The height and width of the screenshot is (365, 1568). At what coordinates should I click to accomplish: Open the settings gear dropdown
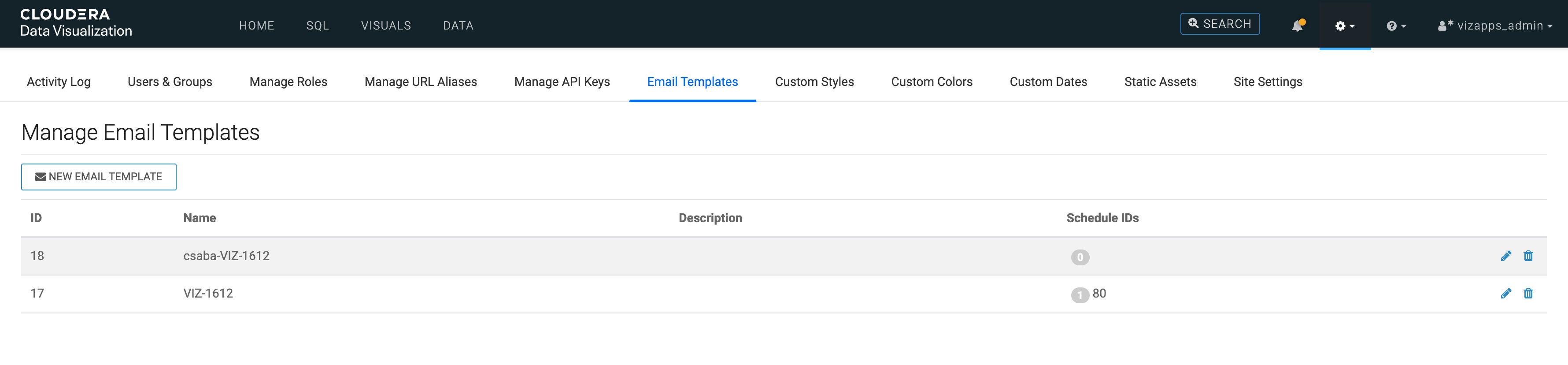click(x=1344, y=26)
